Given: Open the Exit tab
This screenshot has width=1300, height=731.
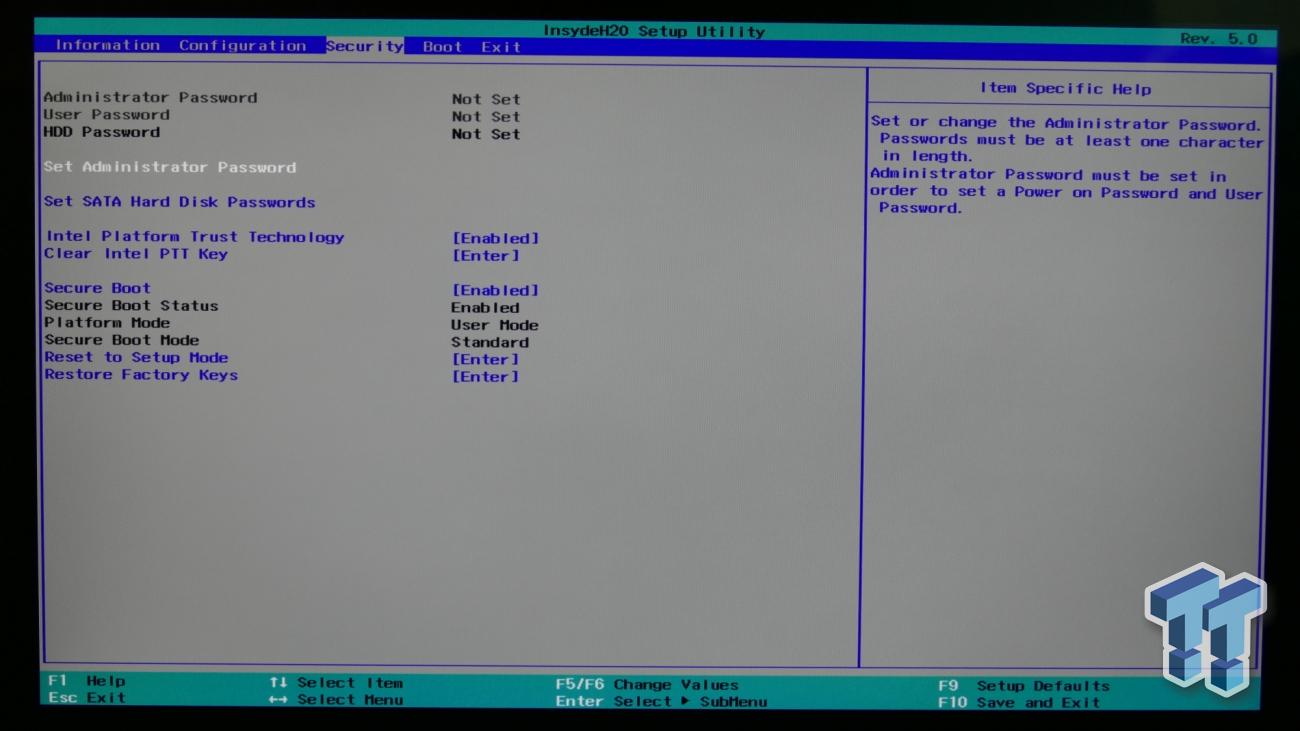Looking at the screenshot, I should click(x=501, y=46).
